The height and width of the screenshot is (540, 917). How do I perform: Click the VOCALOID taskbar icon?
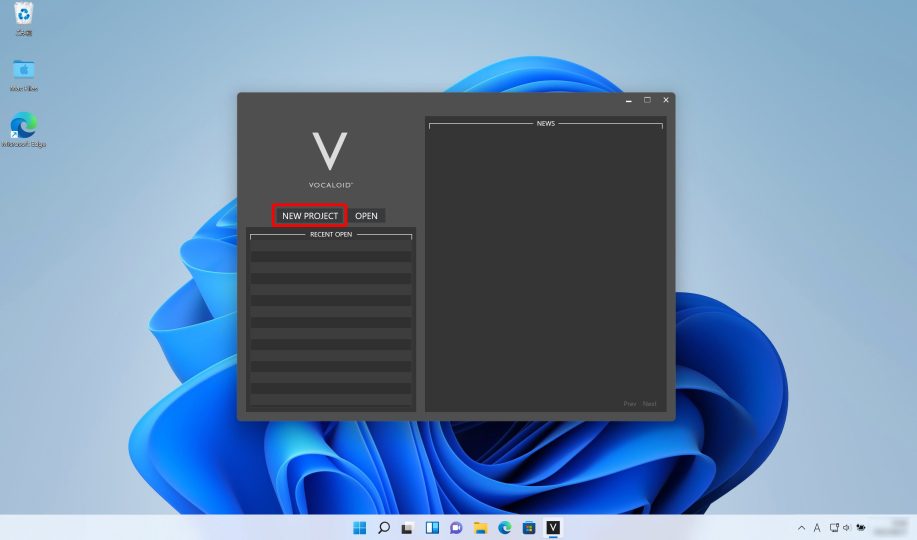(x=553, y=528)
